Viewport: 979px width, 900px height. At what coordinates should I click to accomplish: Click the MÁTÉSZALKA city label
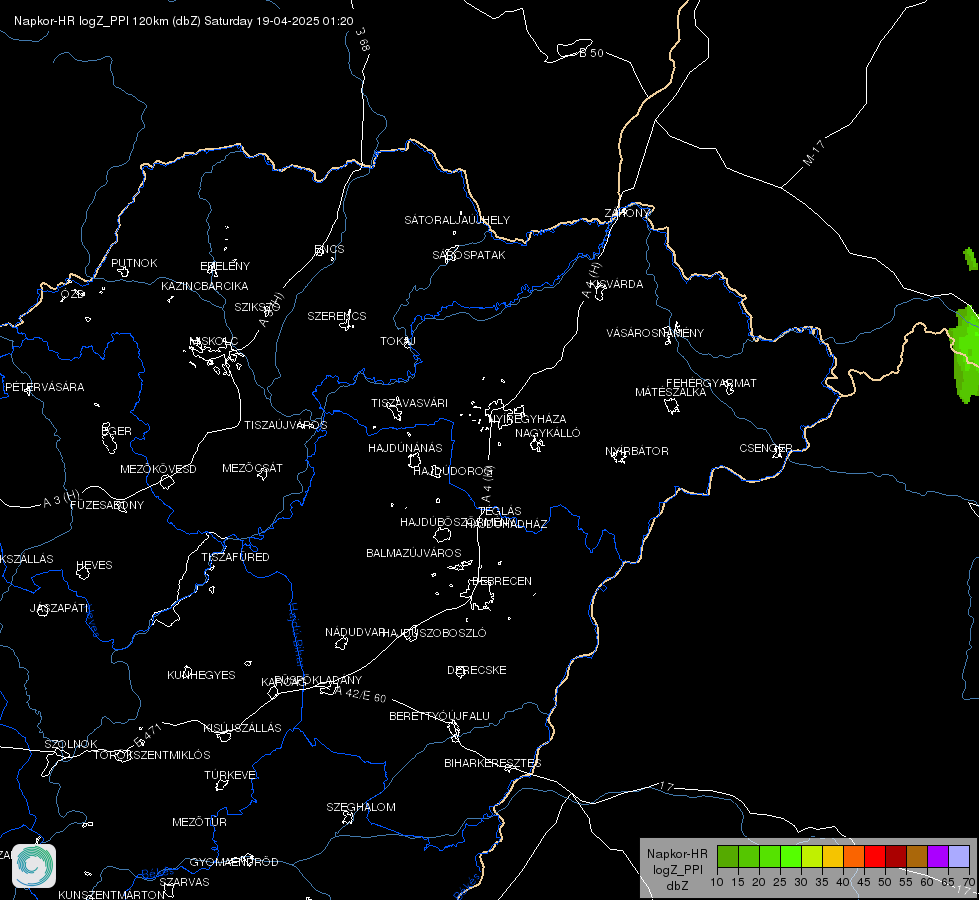tap(671, 392)
